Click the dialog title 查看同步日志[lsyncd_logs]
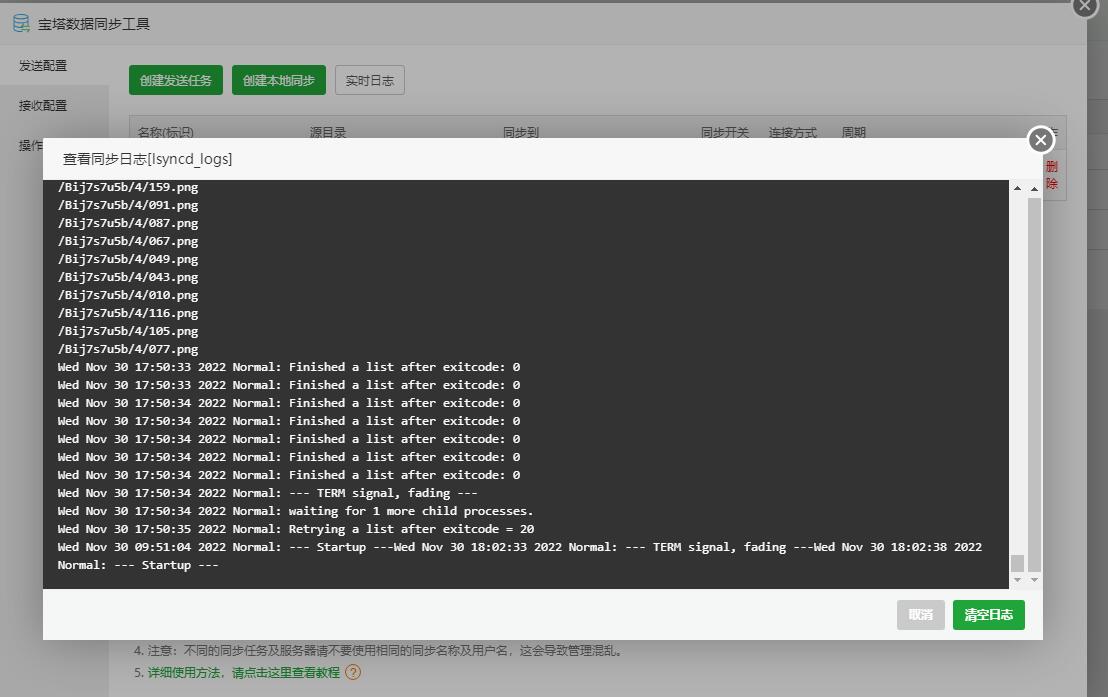The image size is (1108, 697). 147,159
